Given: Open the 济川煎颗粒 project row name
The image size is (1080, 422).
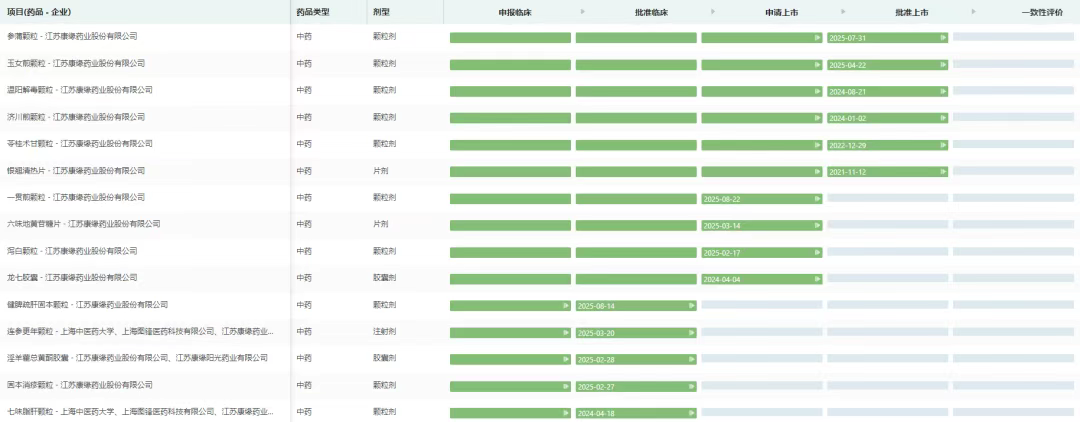Looking at the screenshot, I should [76, 117].
